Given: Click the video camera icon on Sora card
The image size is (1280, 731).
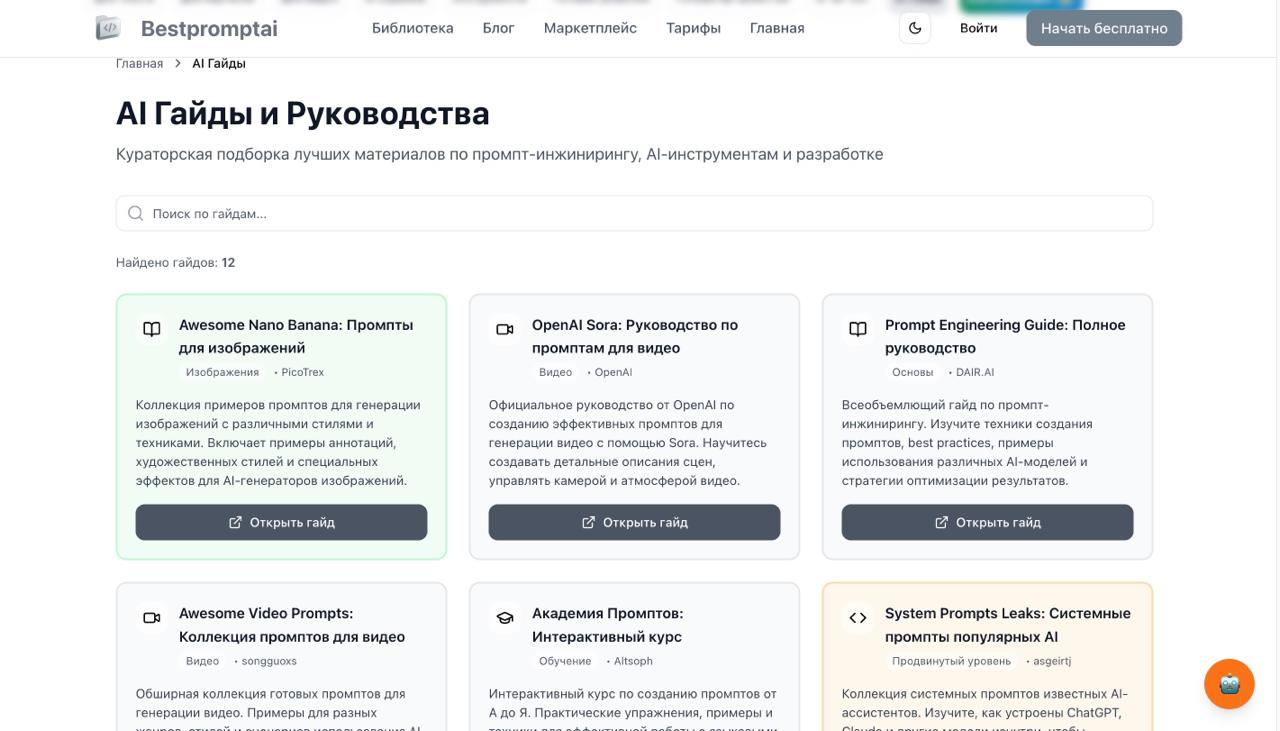Looking at the screenshot, I should pos(504,327).
